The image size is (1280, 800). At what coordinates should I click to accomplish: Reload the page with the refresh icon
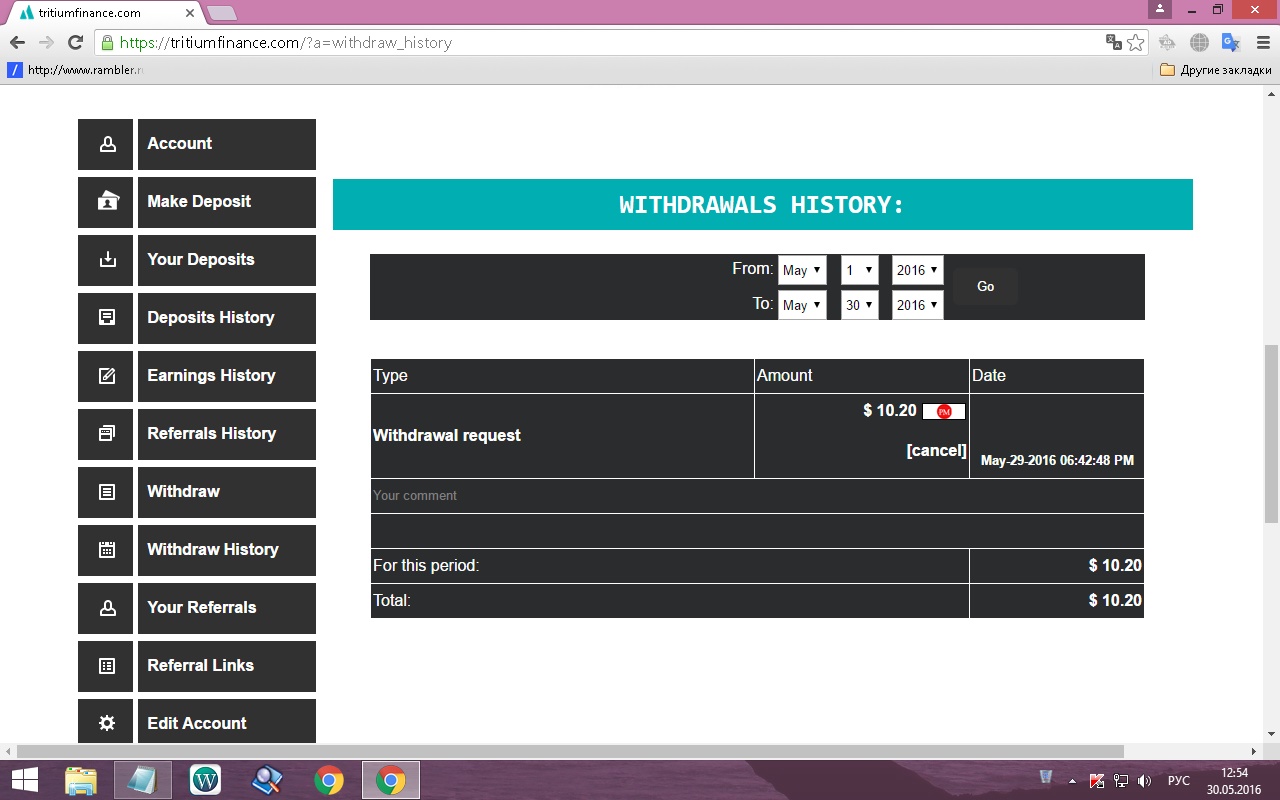click(75, 43)
